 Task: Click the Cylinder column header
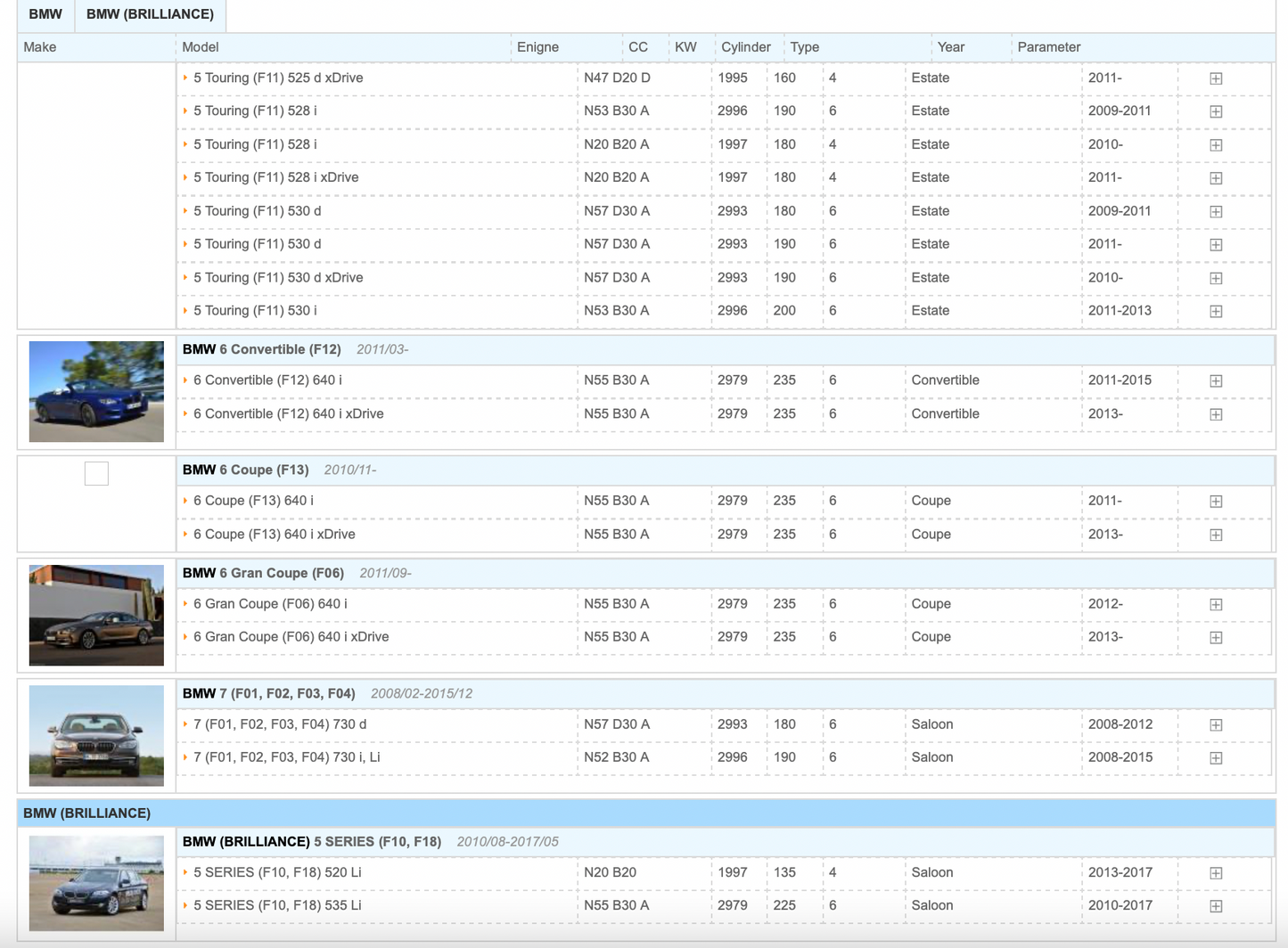[x=746, y=47]
